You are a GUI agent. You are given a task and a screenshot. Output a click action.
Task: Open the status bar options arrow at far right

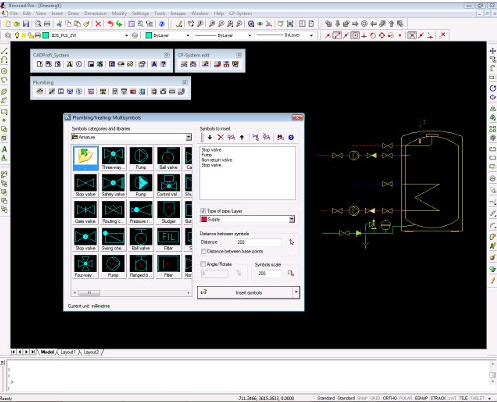[489, 398]
